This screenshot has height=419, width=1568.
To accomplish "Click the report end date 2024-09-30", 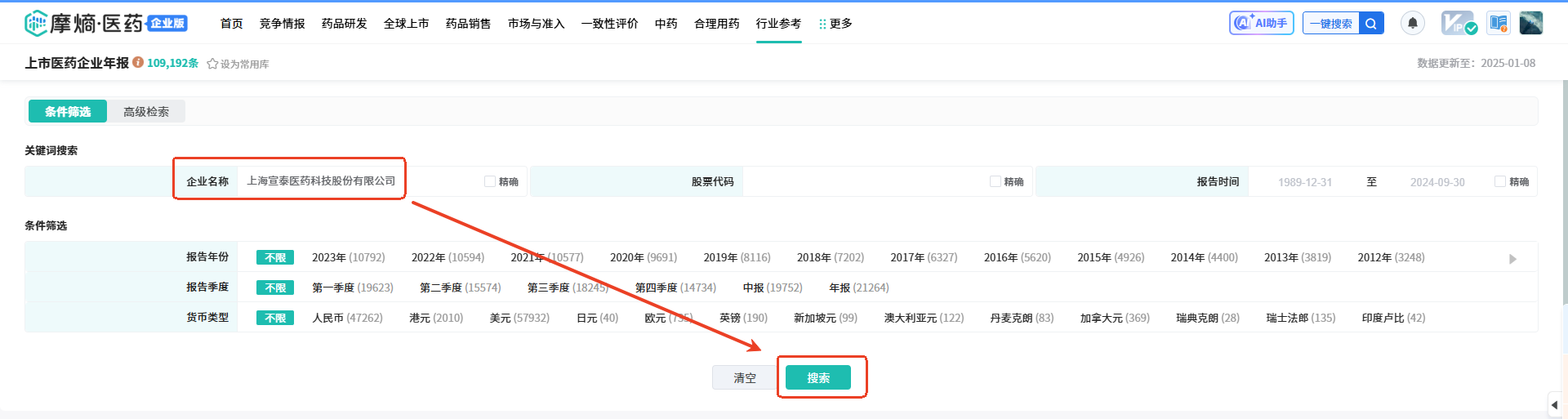I will (1437, 182).
